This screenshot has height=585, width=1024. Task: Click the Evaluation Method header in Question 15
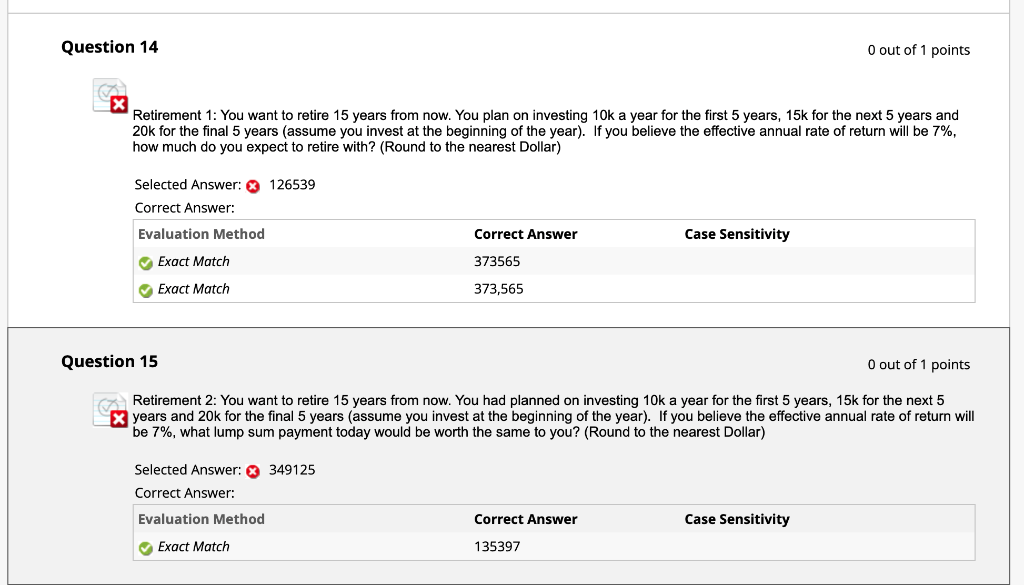coord(201,520)
